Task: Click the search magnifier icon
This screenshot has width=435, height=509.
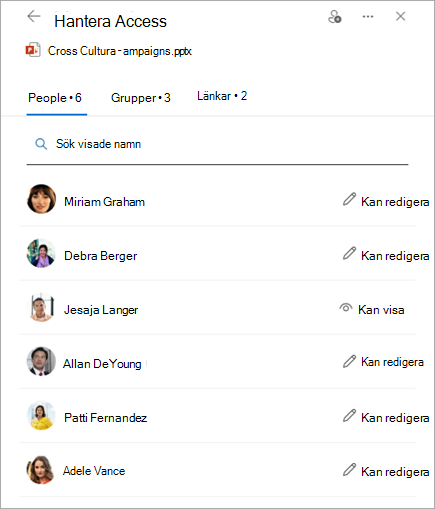Action: pyautogui.click(x=41, y=144)
